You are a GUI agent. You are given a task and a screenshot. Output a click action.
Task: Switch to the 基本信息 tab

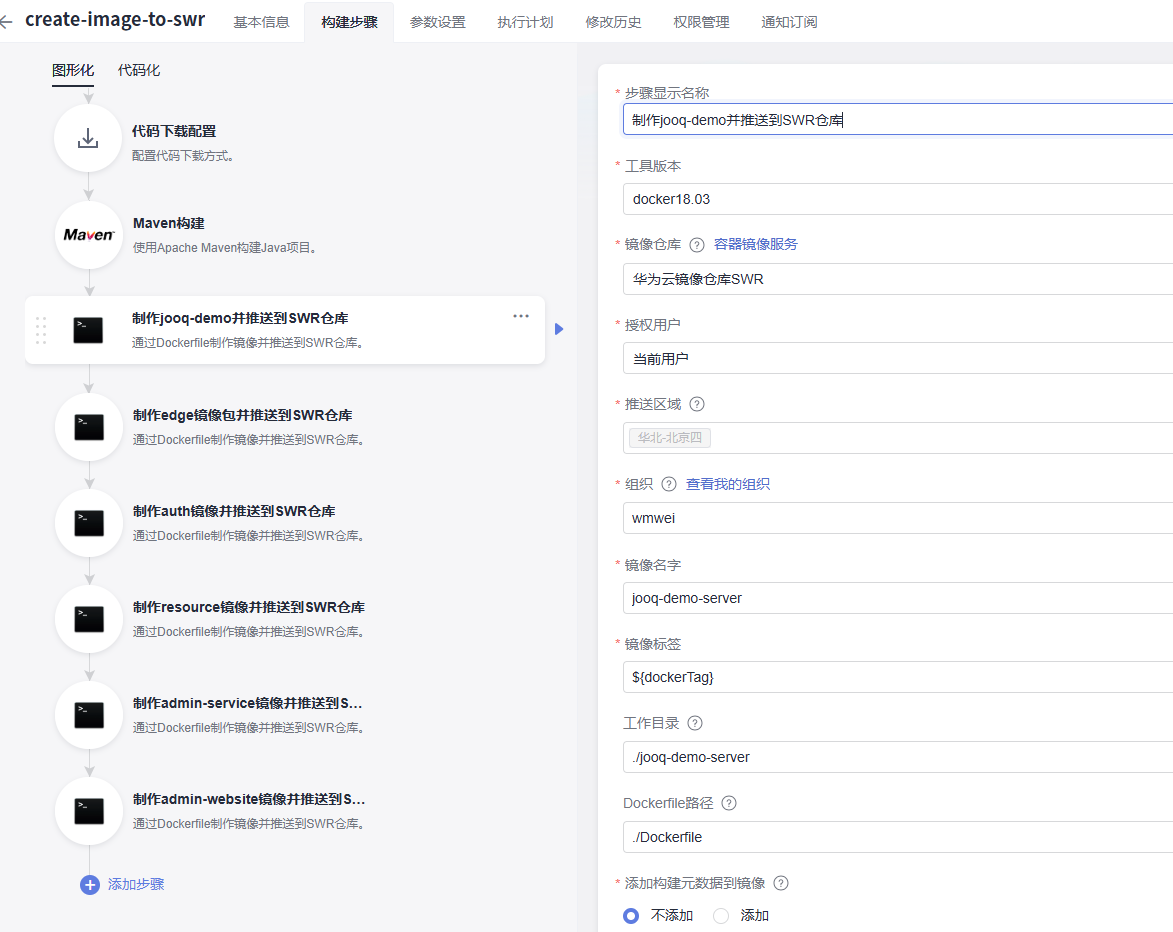click(x=261, y=22)
